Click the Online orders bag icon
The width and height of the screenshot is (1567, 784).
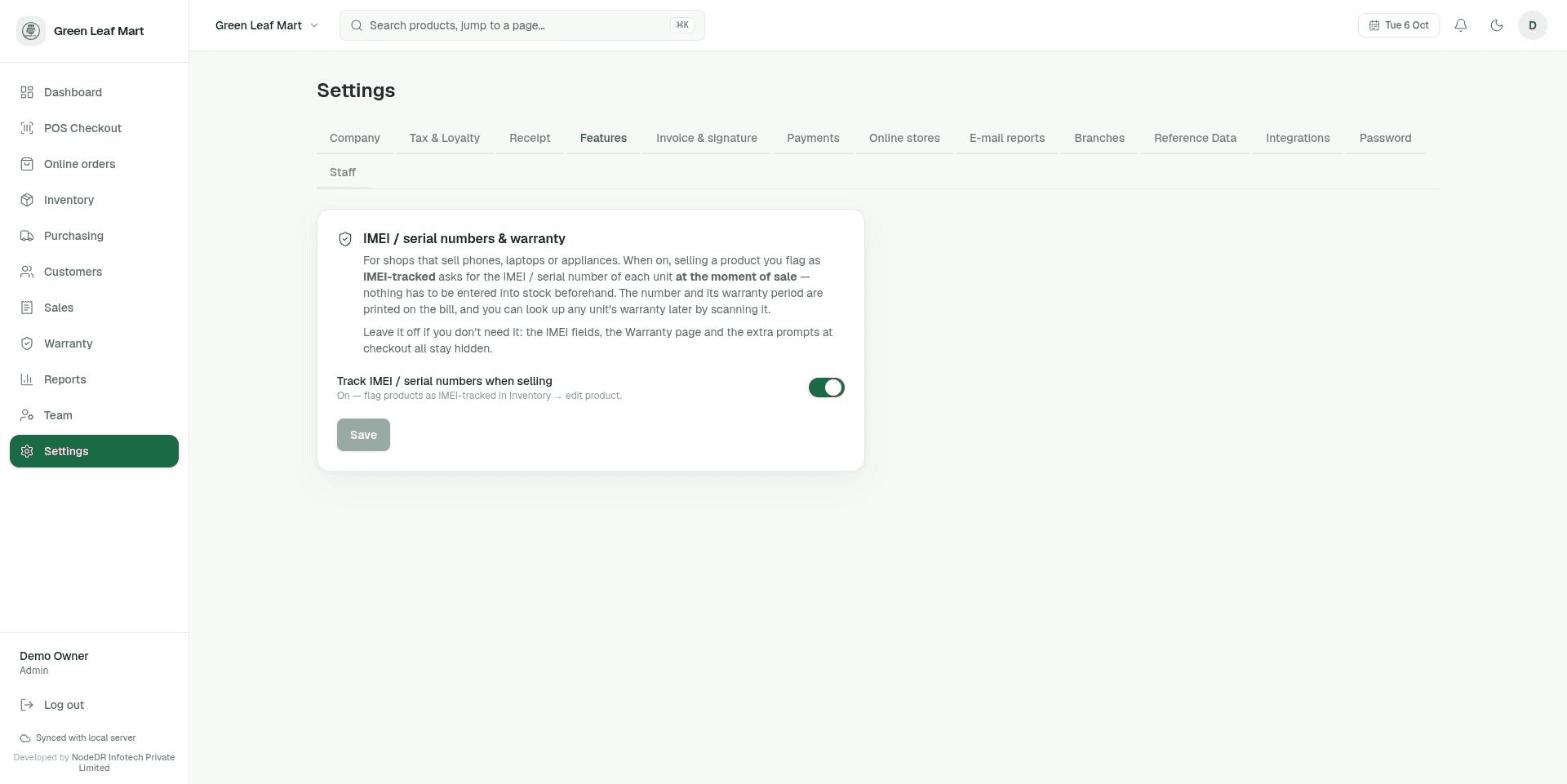tap(27, 164)
